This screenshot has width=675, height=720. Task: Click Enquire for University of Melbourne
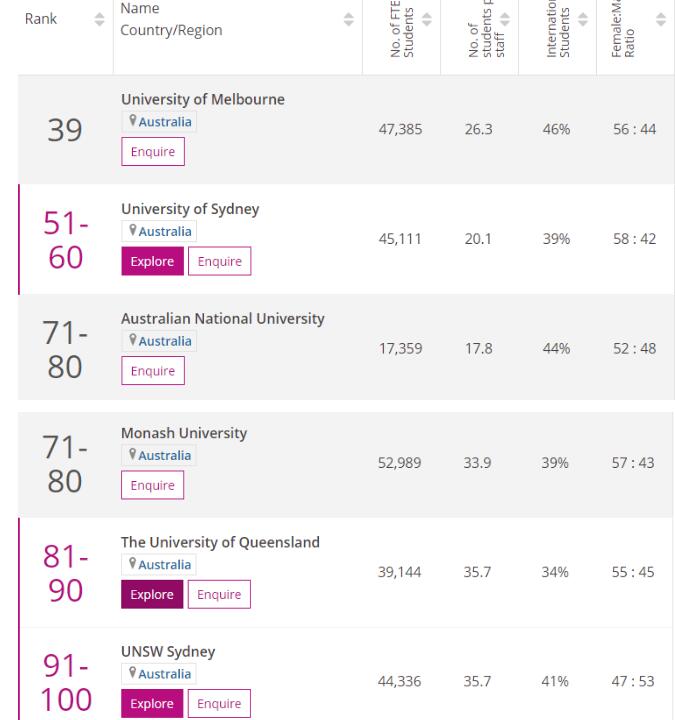153,152
